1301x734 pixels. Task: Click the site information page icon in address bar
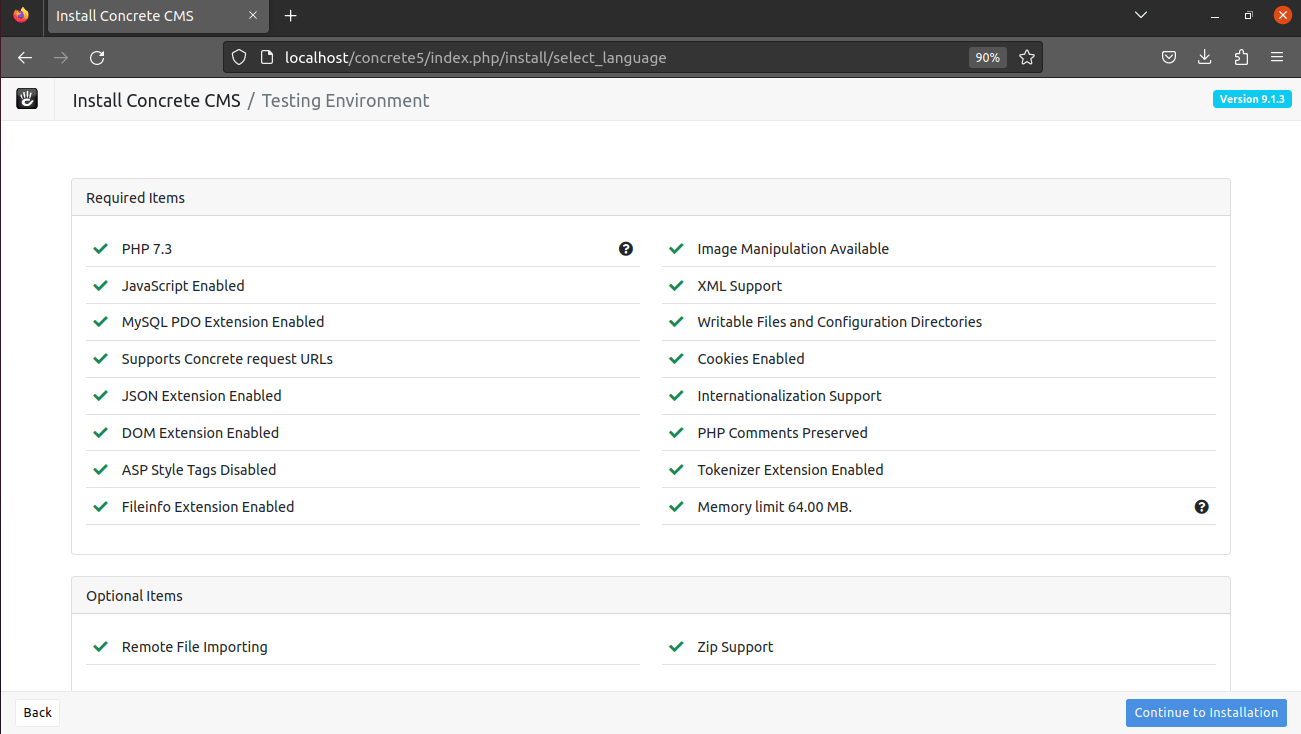(x=266, y=58)
